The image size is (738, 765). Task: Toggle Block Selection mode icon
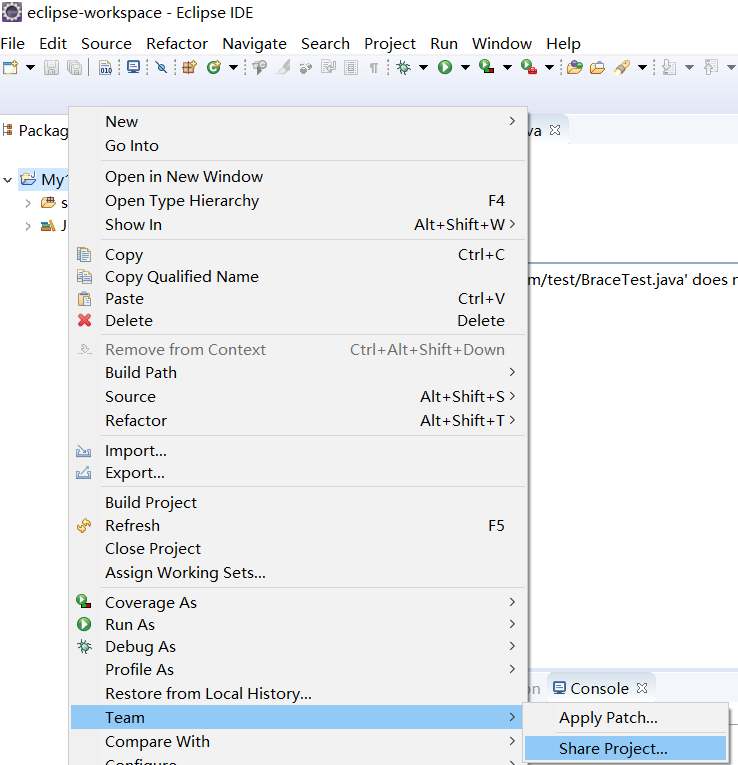(x=351, y=67)
